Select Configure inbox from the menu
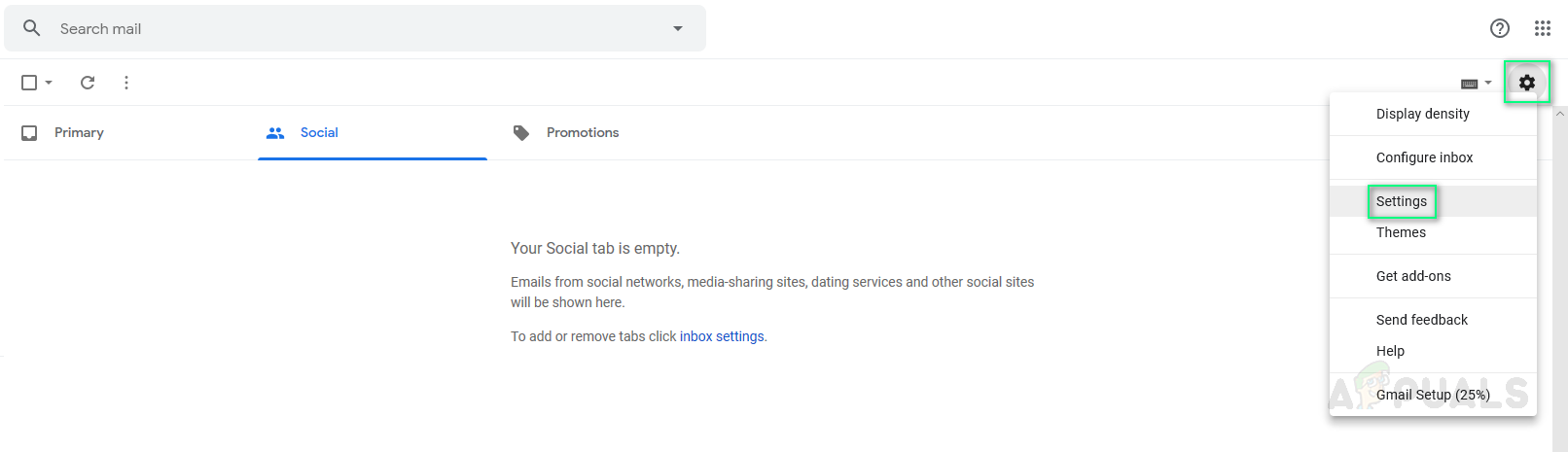Viewport: 1568px width, 452px height. click(x=1424, y=157)
